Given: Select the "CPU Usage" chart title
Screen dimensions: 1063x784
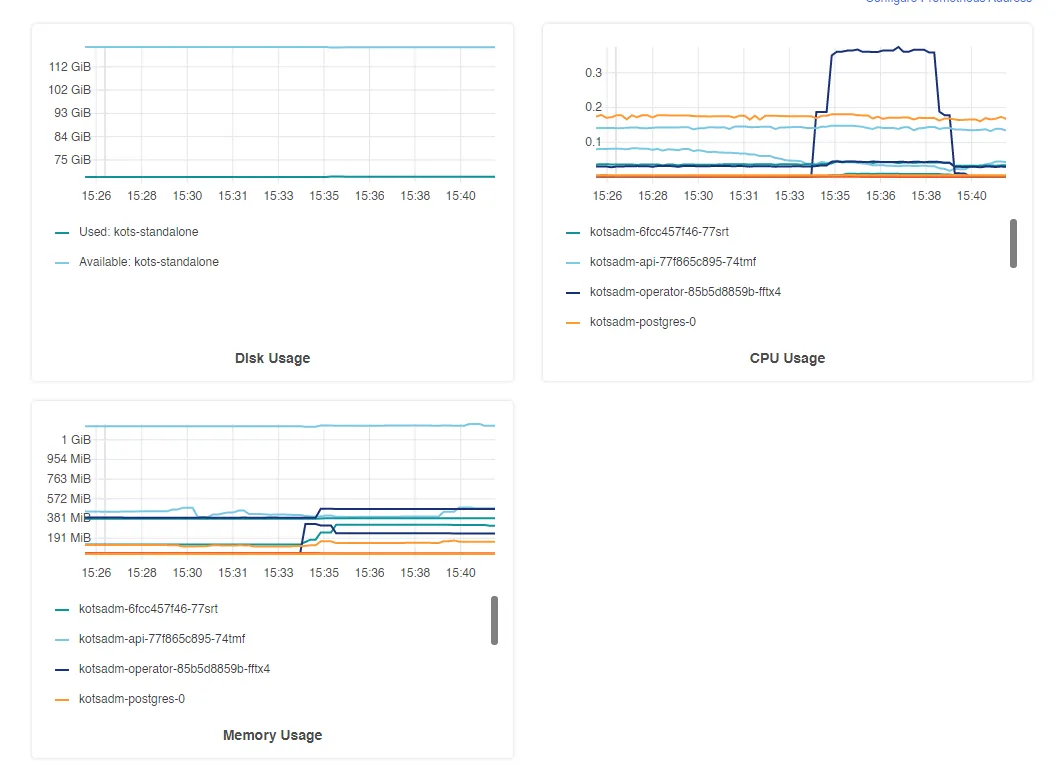Looking at the screenshot, I should (787, 358).
